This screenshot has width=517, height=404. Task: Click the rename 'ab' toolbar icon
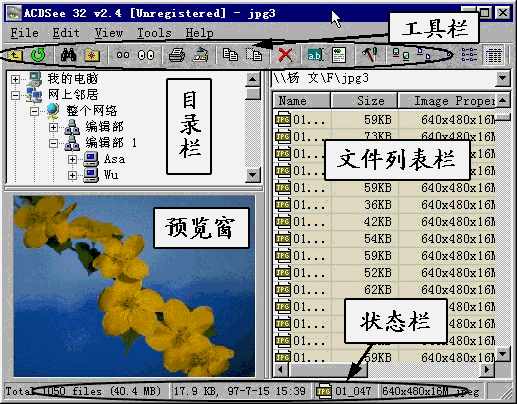pyautogui.click(x=315, y=55)
